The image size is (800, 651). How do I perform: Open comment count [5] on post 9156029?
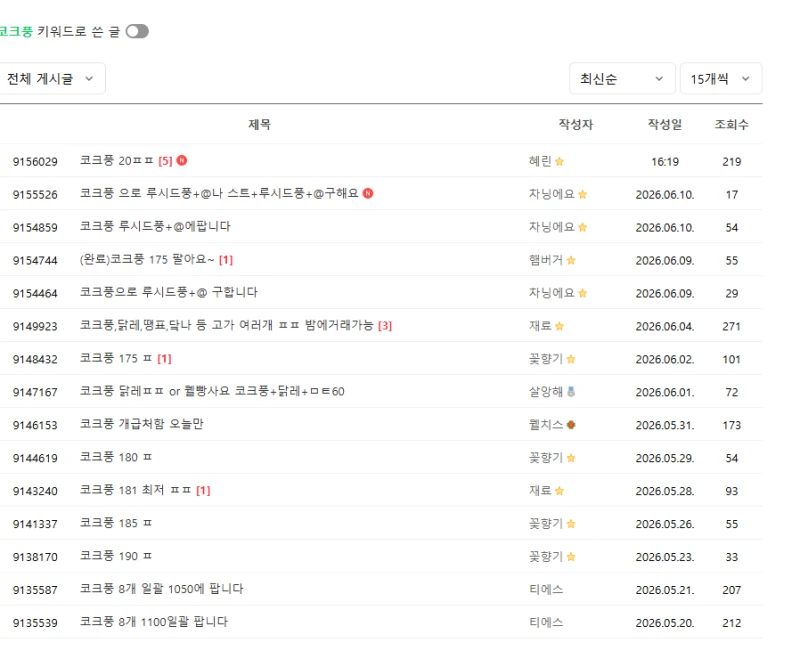[165, 161]
